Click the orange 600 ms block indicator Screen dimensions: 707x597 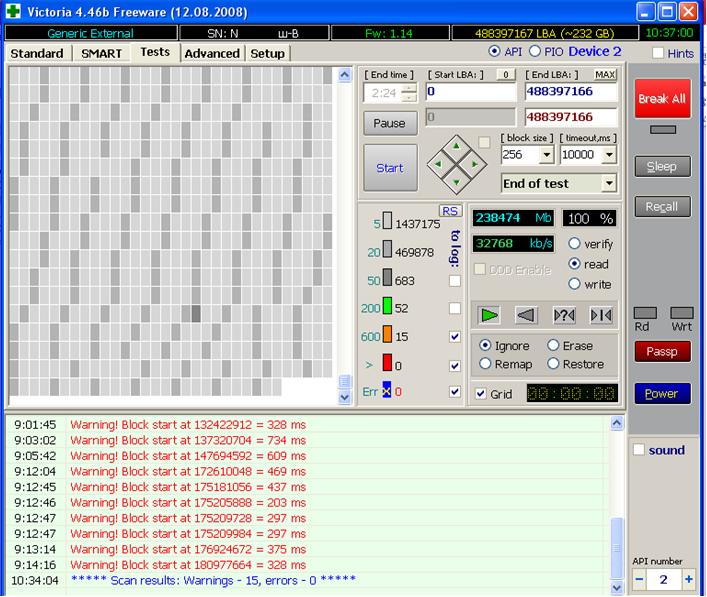click(x=387, y=334)
